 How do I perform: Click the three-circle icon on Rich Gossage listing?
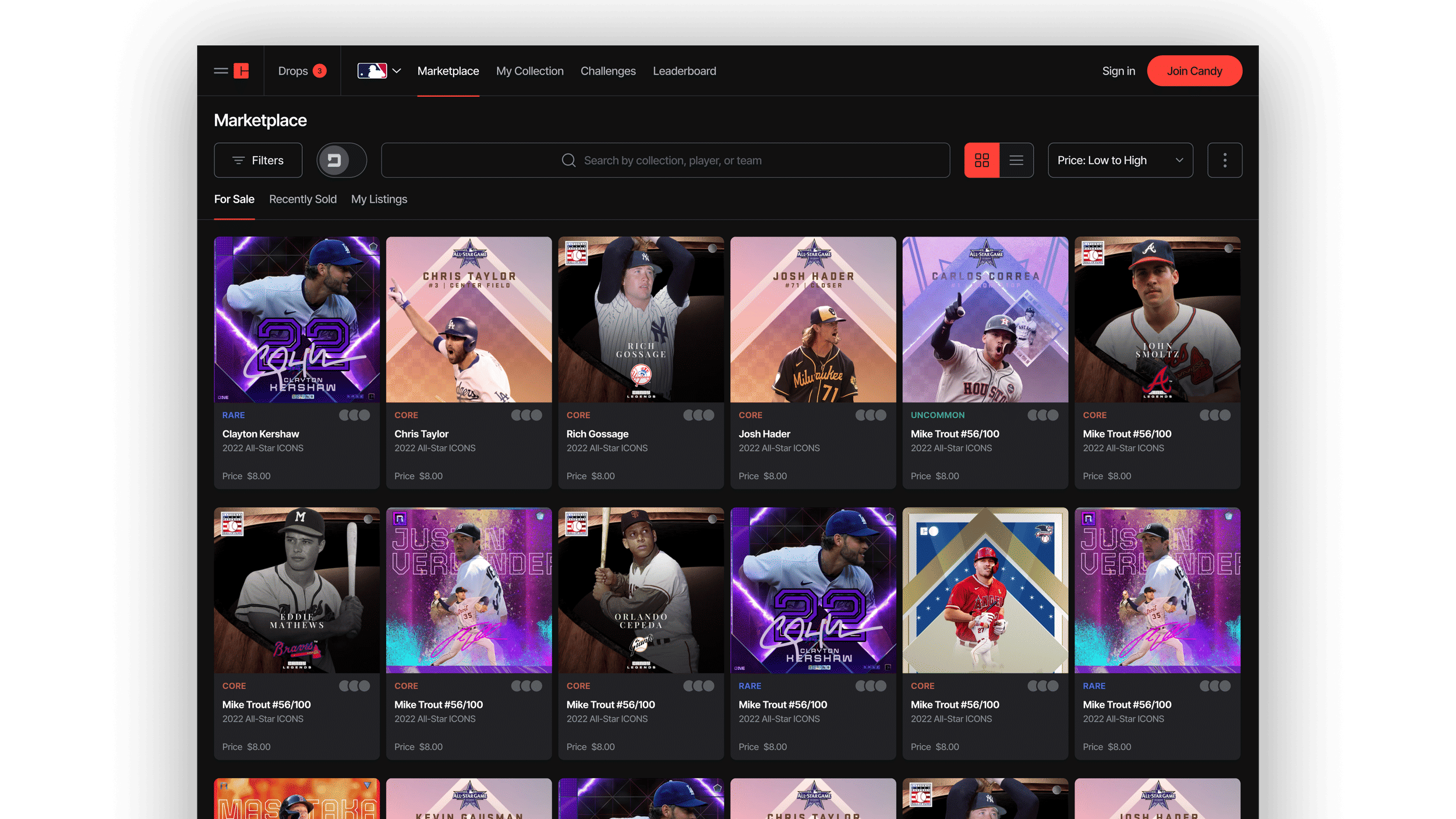[x=698, y=415]
